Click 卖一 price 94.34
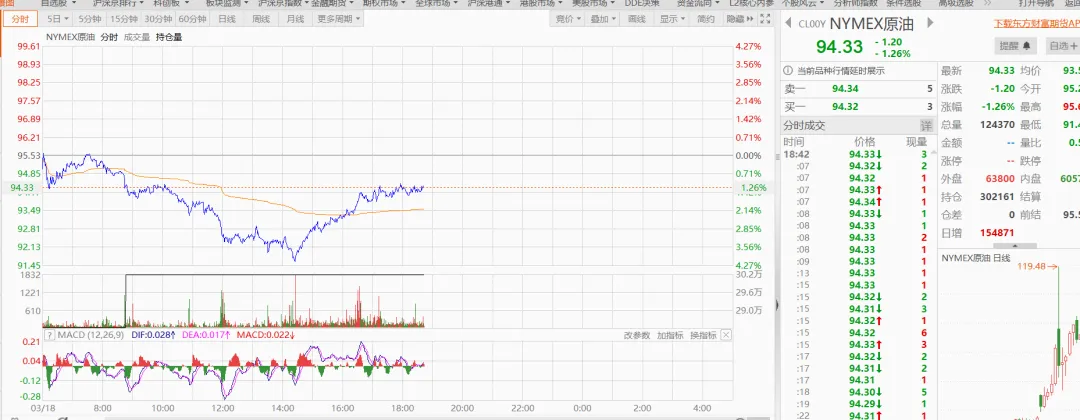 coord(845,88)
